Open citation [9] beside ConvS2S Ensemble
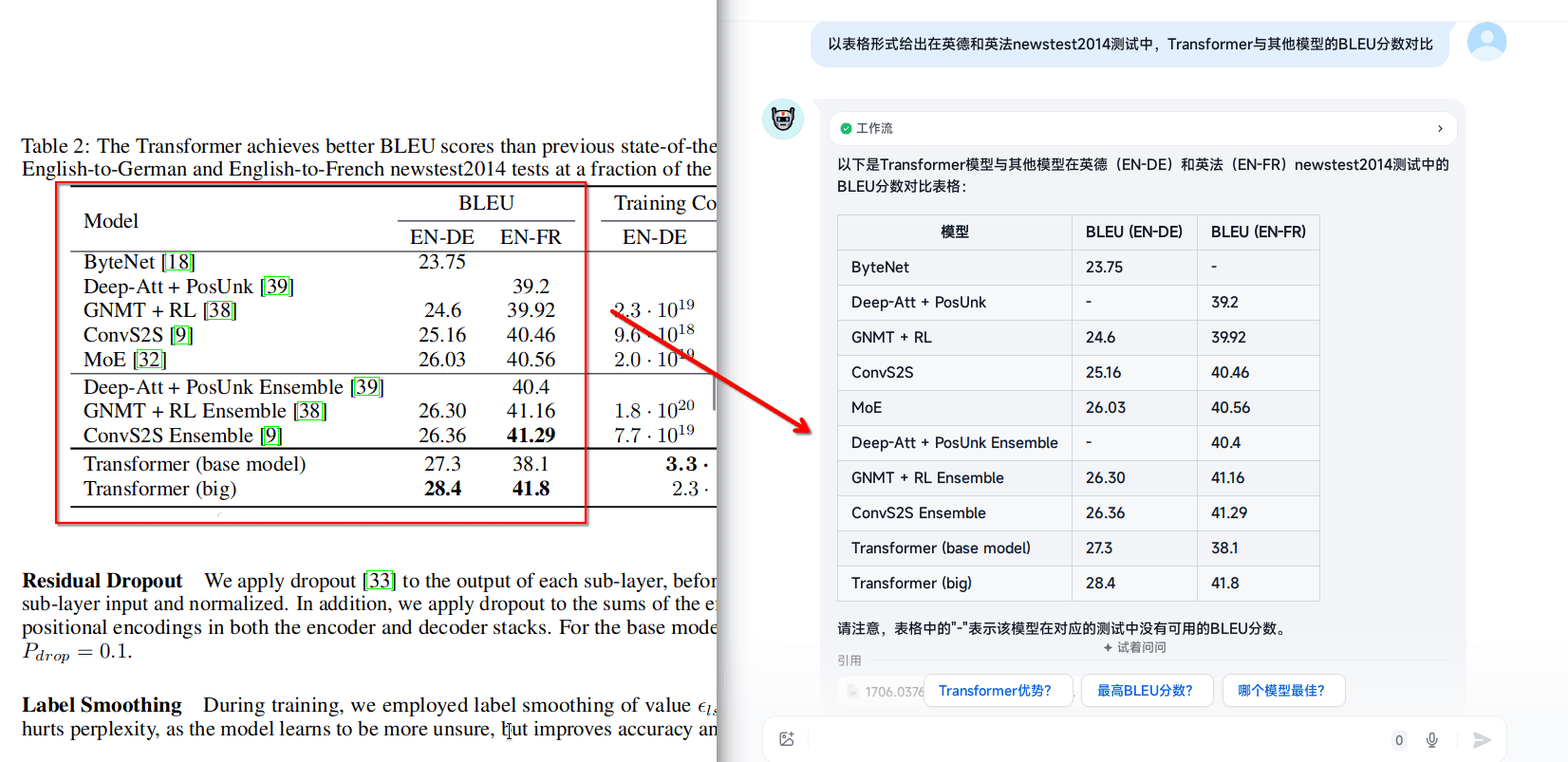The image size is (1568, 762). [x=271, y=436]
